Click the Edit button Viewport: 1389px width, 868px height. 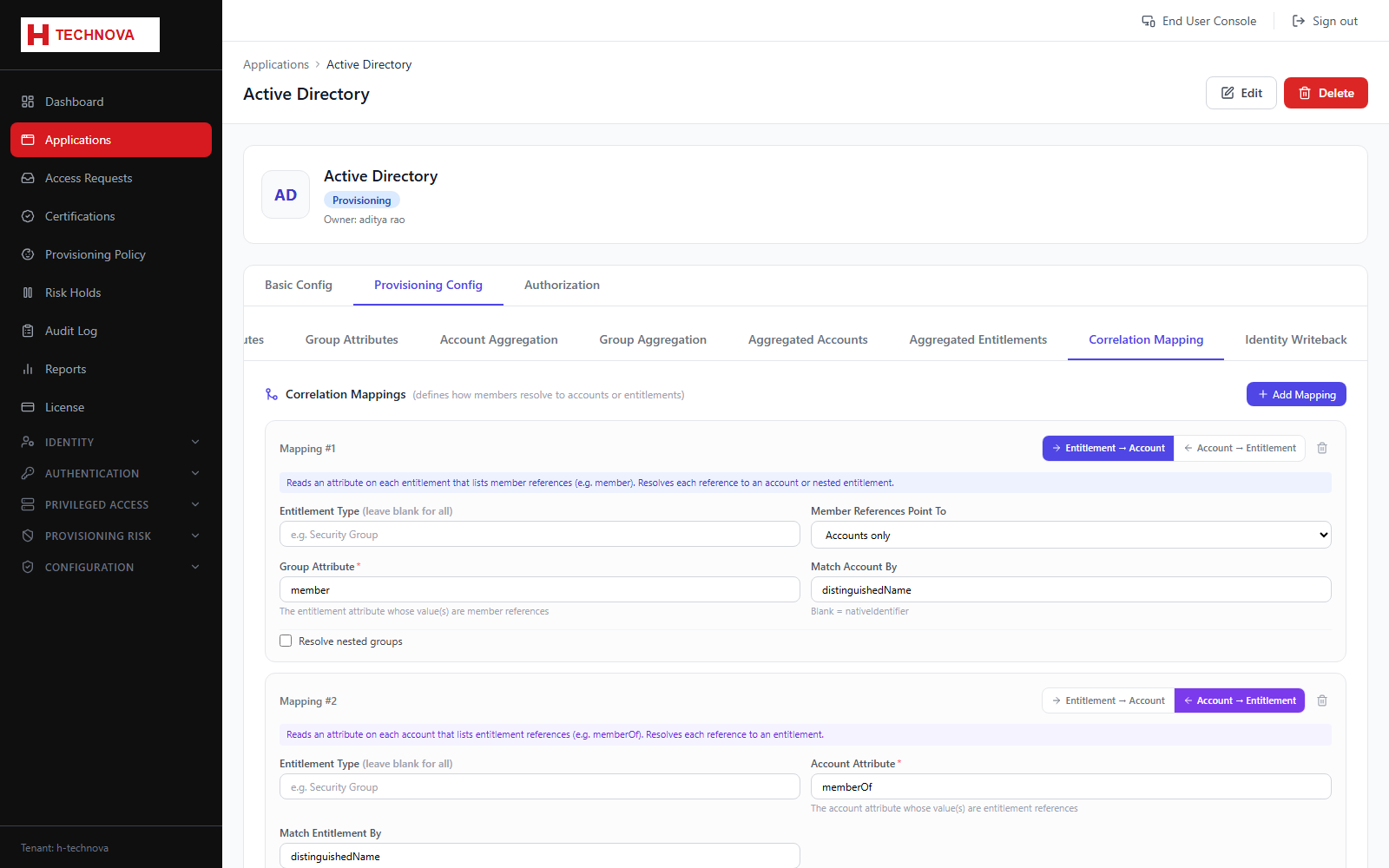[x=1241, y=93]
